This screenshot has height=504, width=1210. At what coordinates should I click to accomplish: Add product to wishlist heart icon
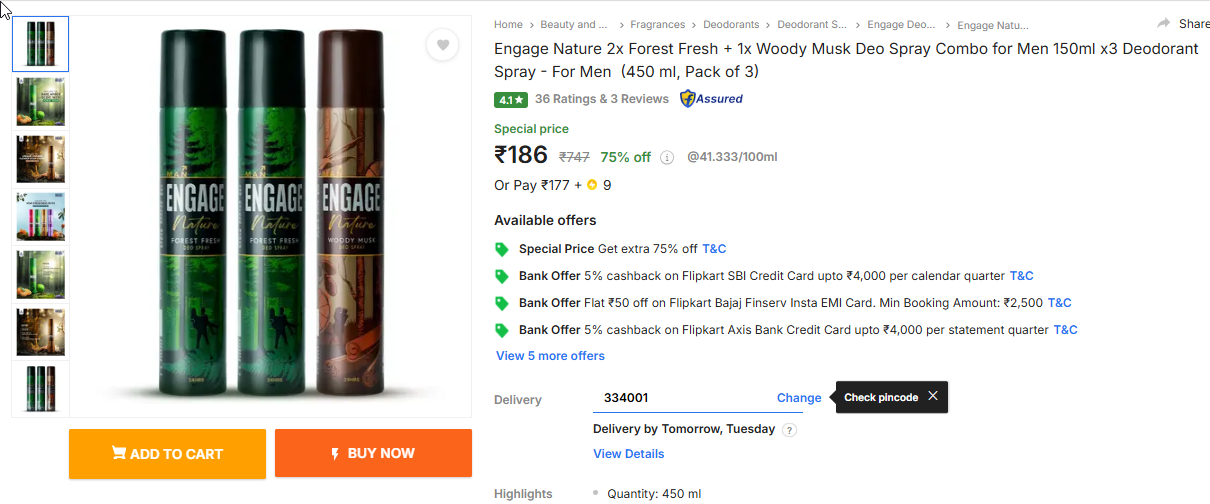click(x=442, y=45)
